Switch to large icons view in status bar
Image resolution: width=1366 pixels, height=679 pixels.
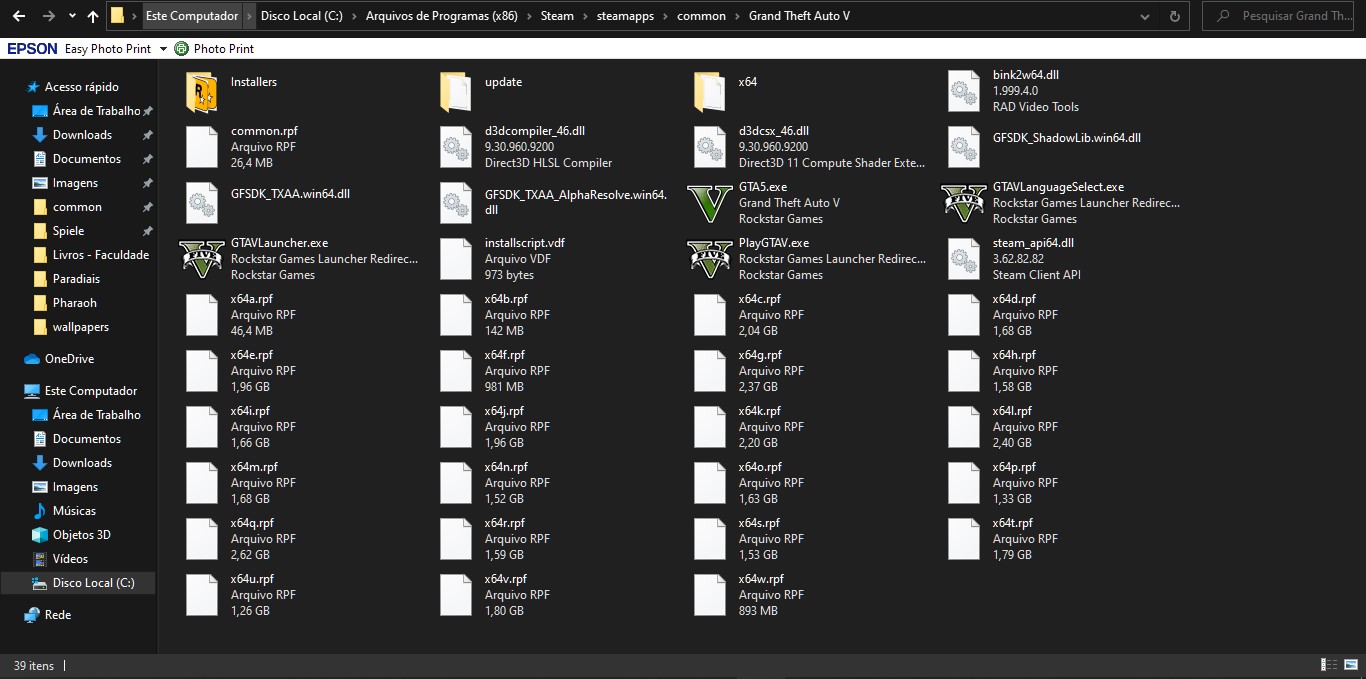(1351, 665)
